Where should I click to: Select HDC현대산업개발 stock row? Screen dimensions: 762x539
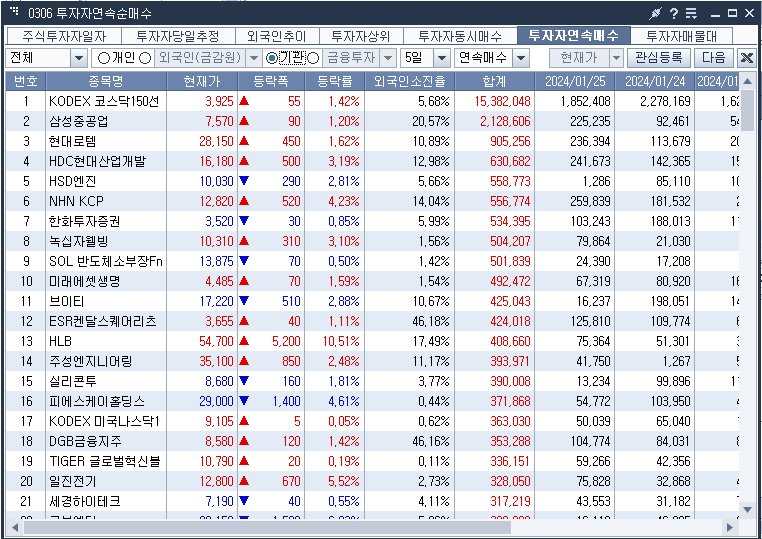372,161
